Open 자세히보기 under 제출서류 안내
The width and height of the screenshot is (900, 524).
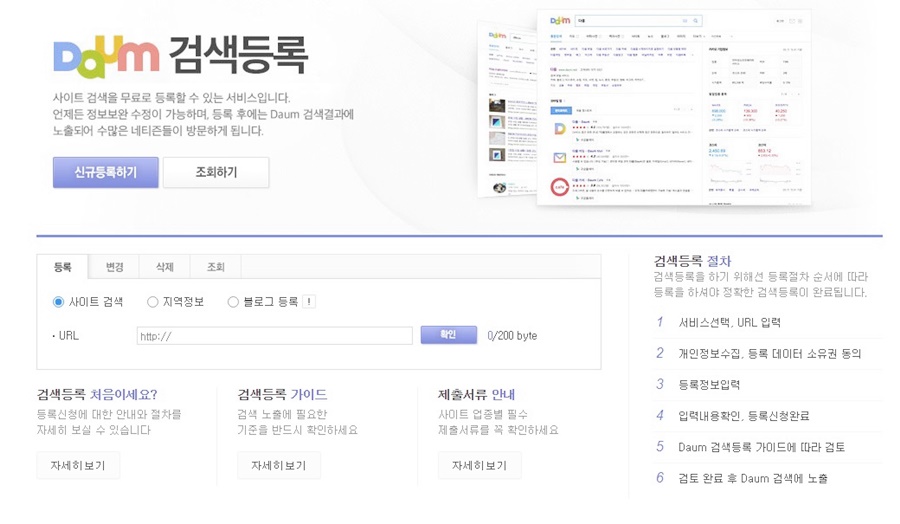[x=479, y=465]
